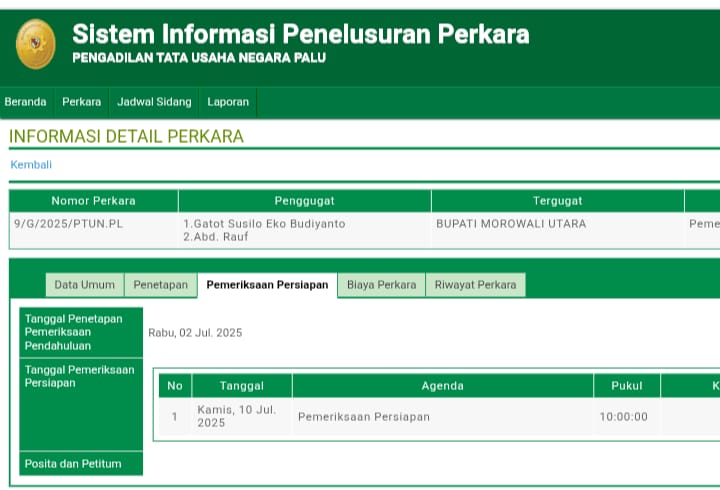Click case number 9/G/2025/PTUN.PL
This screenshot has height=490, width=720.
[69, 224]
